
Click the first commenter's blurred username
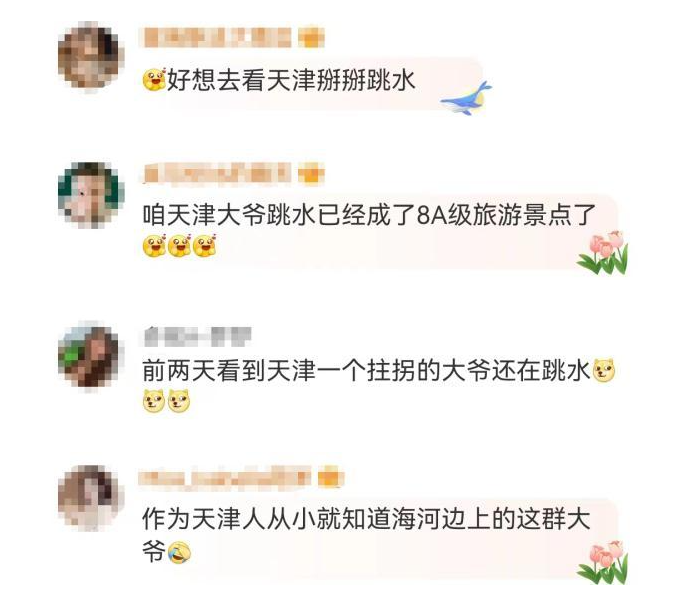click(217, 37)
